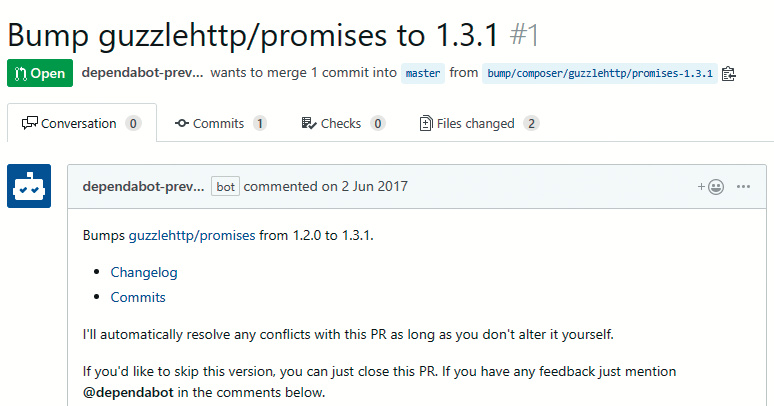
Task: Click the dependabot-prev author name in comment header
Action: [143, 187]
